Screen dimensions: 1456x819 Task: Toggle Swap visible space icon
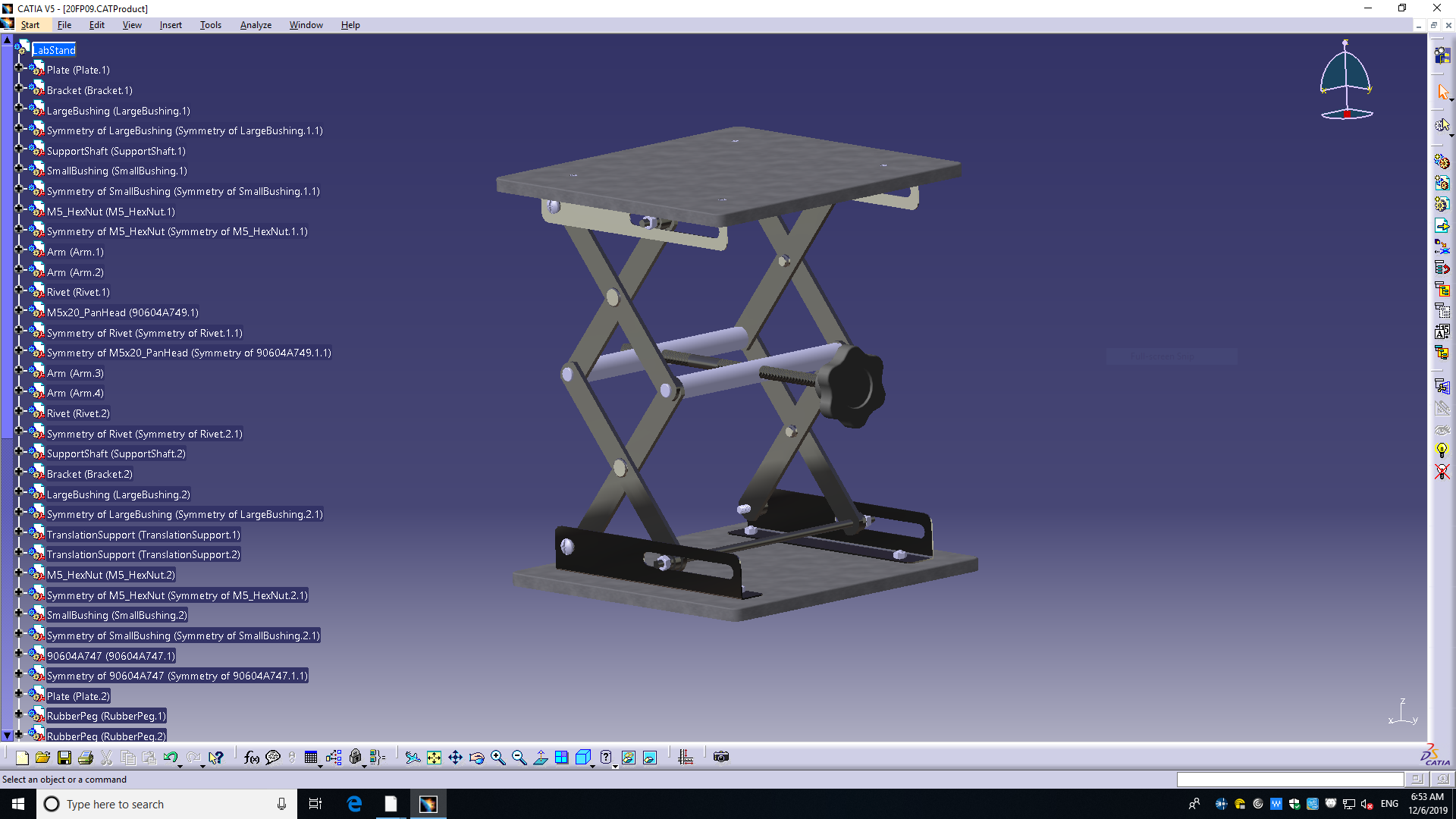pos(650,758)
